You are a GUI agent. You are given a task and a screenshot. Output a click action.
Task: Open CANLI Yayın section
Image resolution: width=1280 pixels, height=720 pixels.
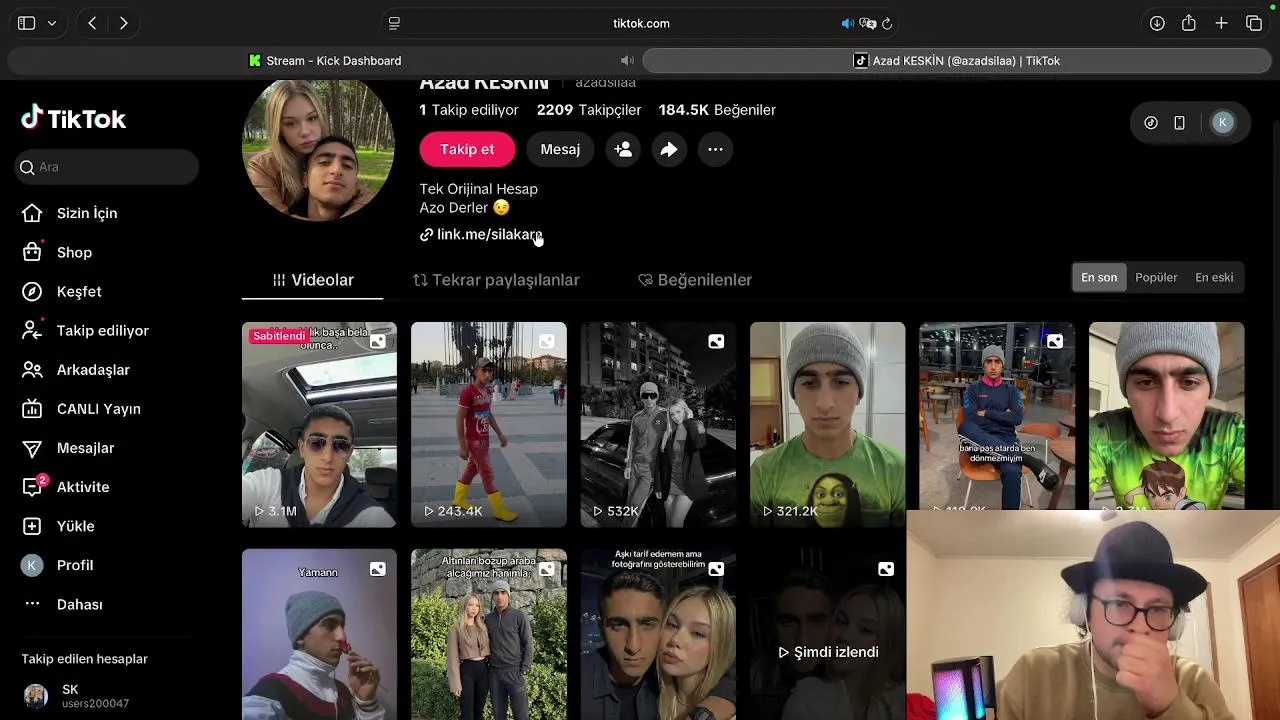point(81,408)
